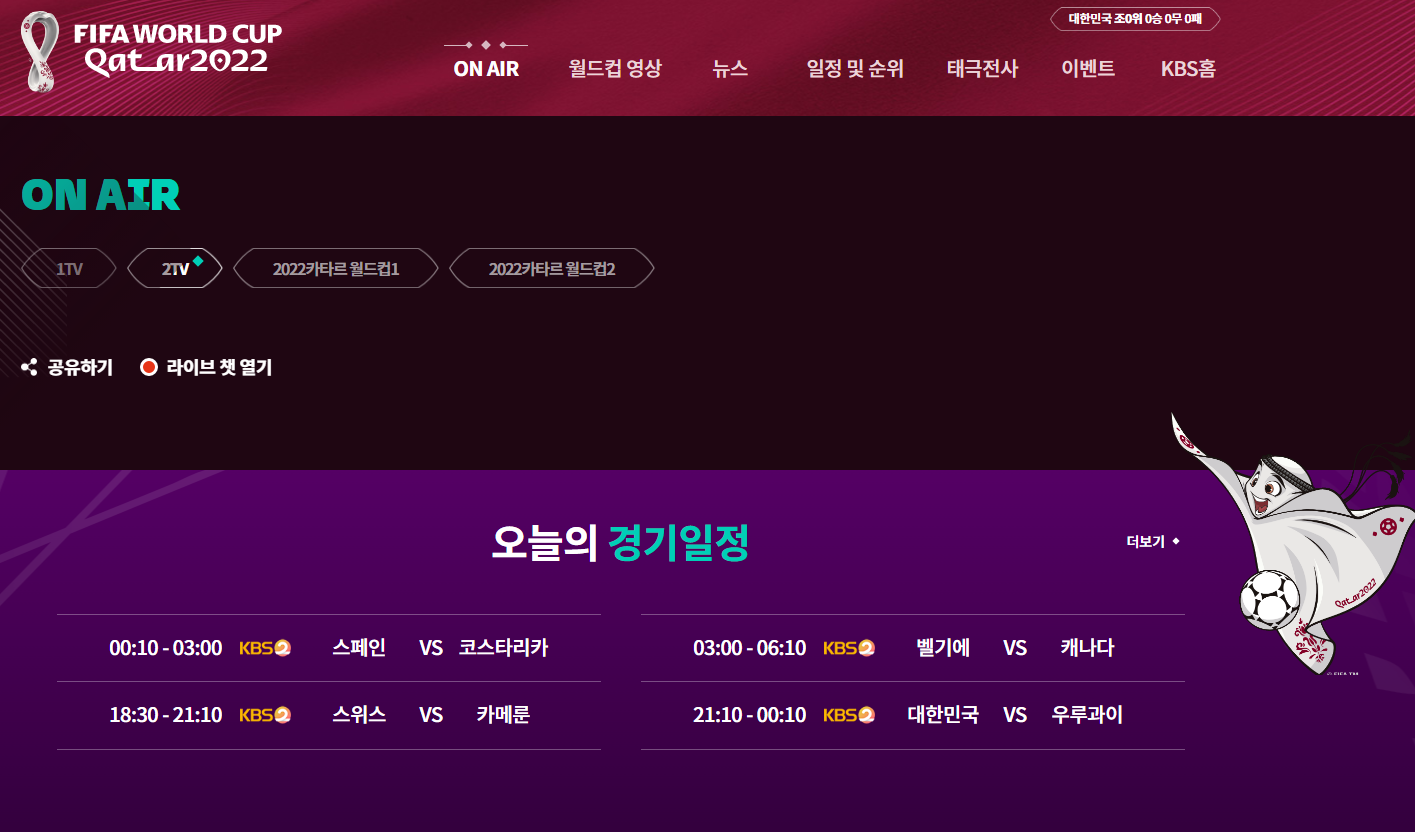The height and width of the screenshot is (832, 1415).
Task: Click team name 캐나다
Action: pyautogui.click(x=1087, y=648)
